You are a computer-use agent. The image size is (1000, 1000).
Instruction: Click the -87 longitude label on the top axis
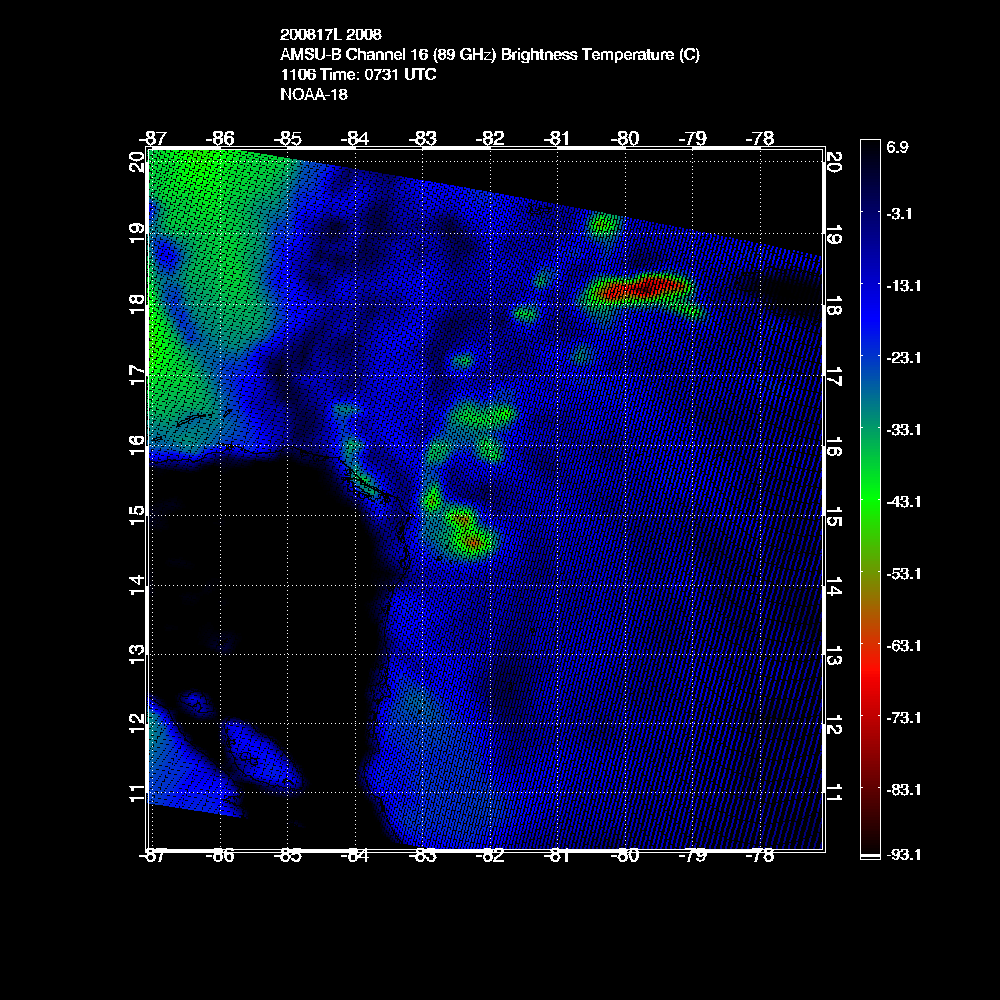point(152,138)
